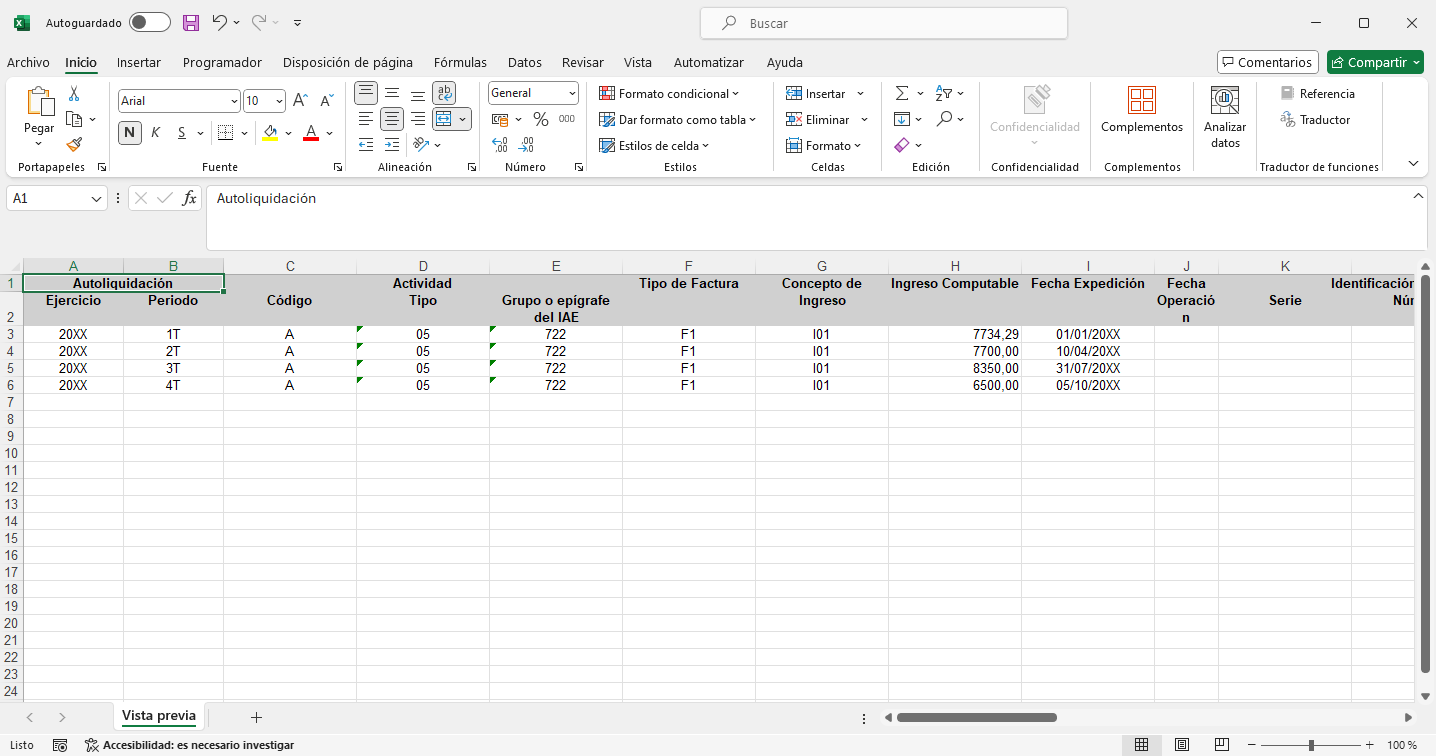This screenshot has width=1436, height=756.
Task: Open the Name Box A1 dropdown arrow
Action: point(97,198)
